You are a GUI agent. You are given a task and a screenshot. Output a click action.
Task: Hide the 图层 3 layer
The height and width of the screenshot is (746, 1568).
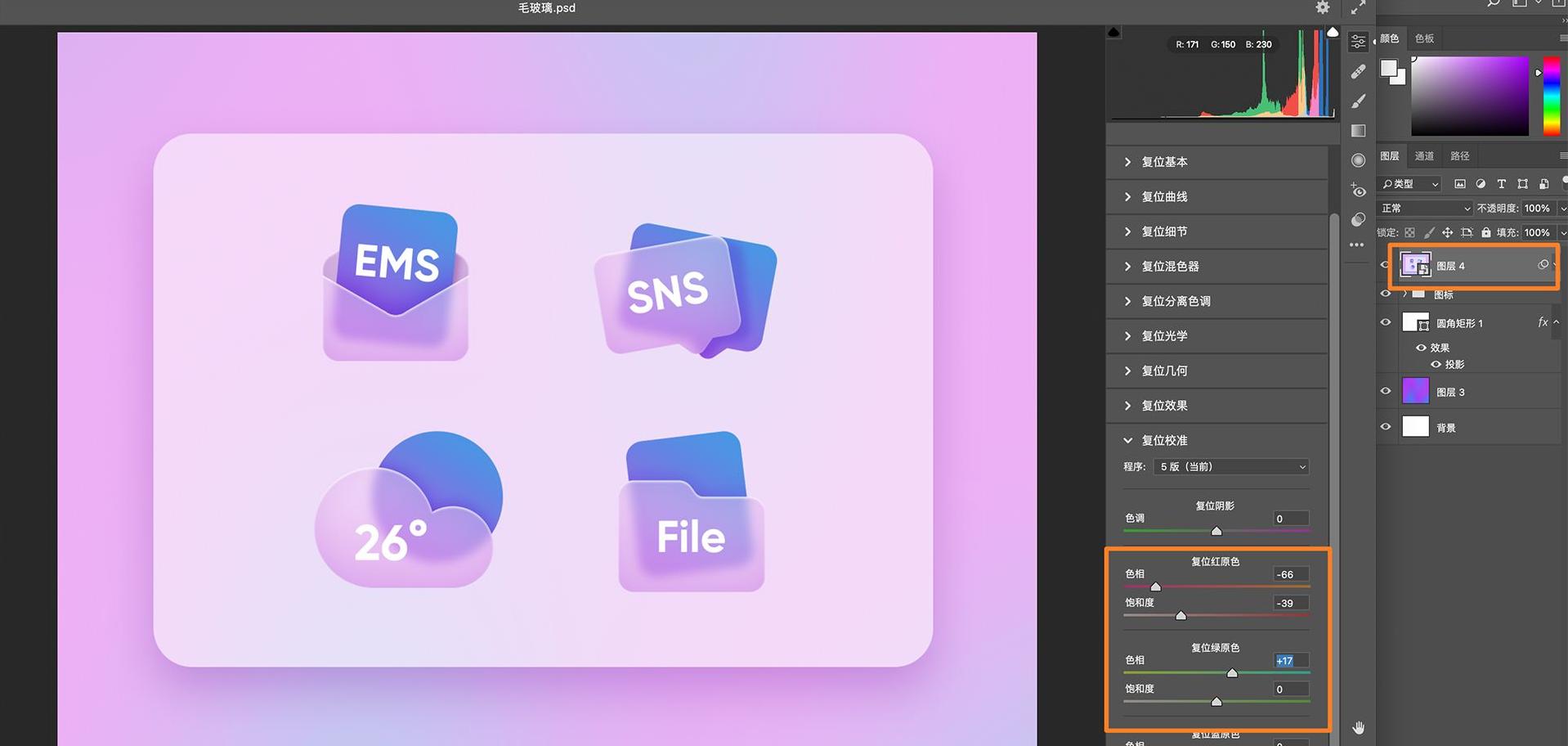[x=1386, y=391]
